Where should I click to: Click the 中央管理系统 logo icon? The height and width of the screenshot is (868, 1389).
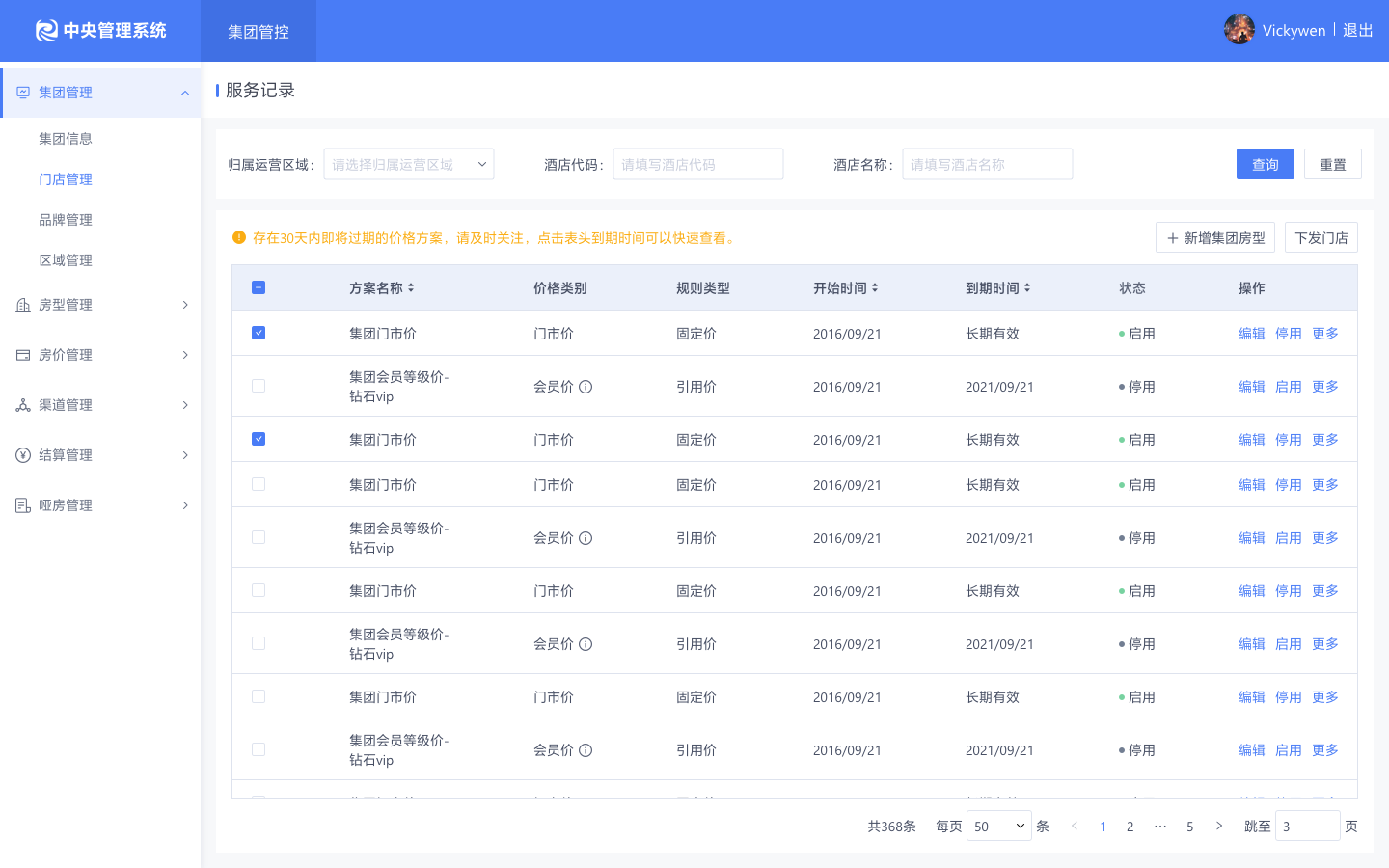pos(46,31)
